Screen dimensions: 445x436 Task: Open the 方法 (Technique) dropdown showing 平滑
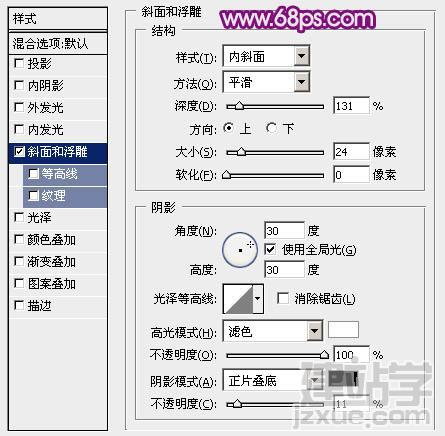click(266, 81)
